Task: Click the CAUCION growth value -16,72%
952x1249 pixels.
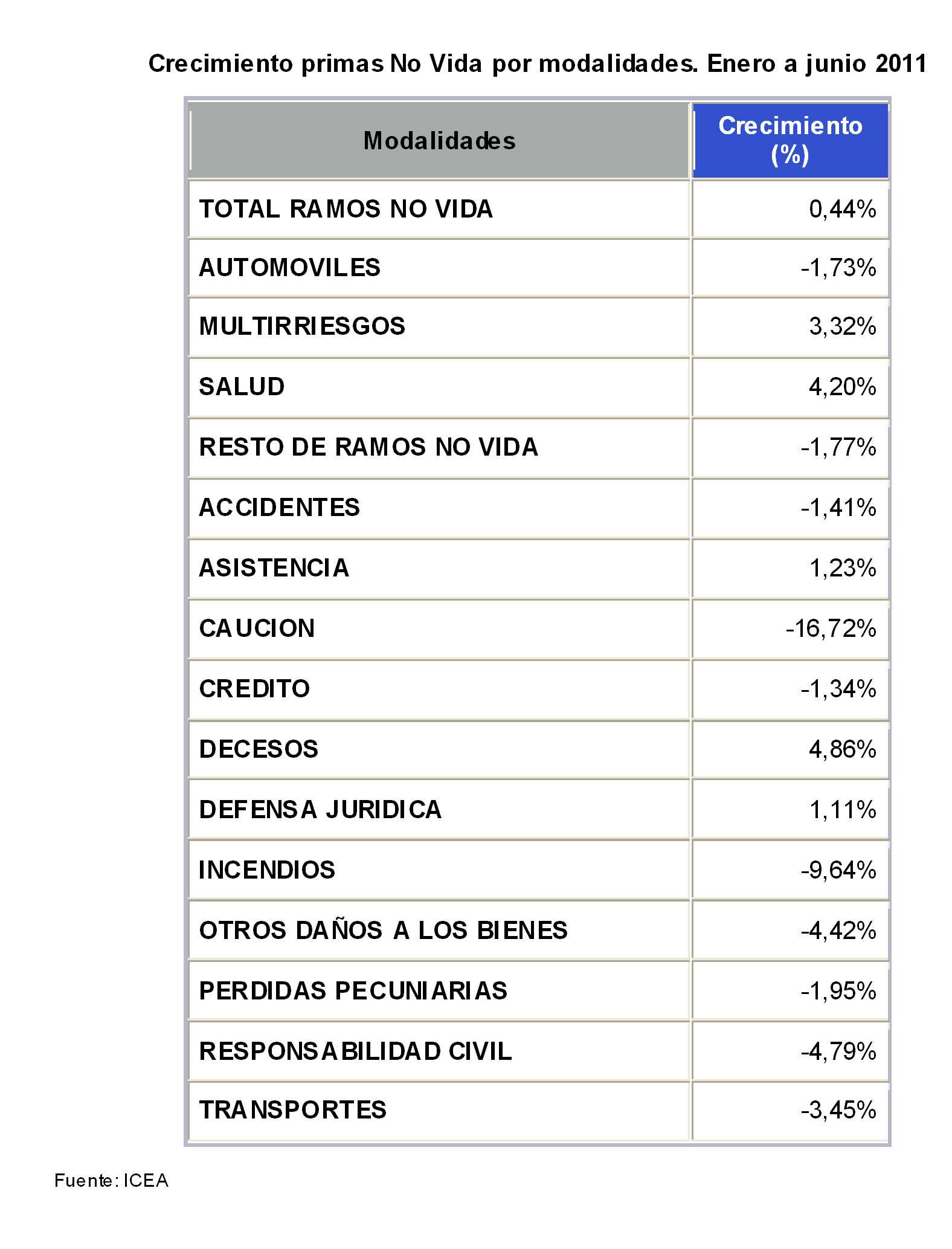Action: click(831, 628)
